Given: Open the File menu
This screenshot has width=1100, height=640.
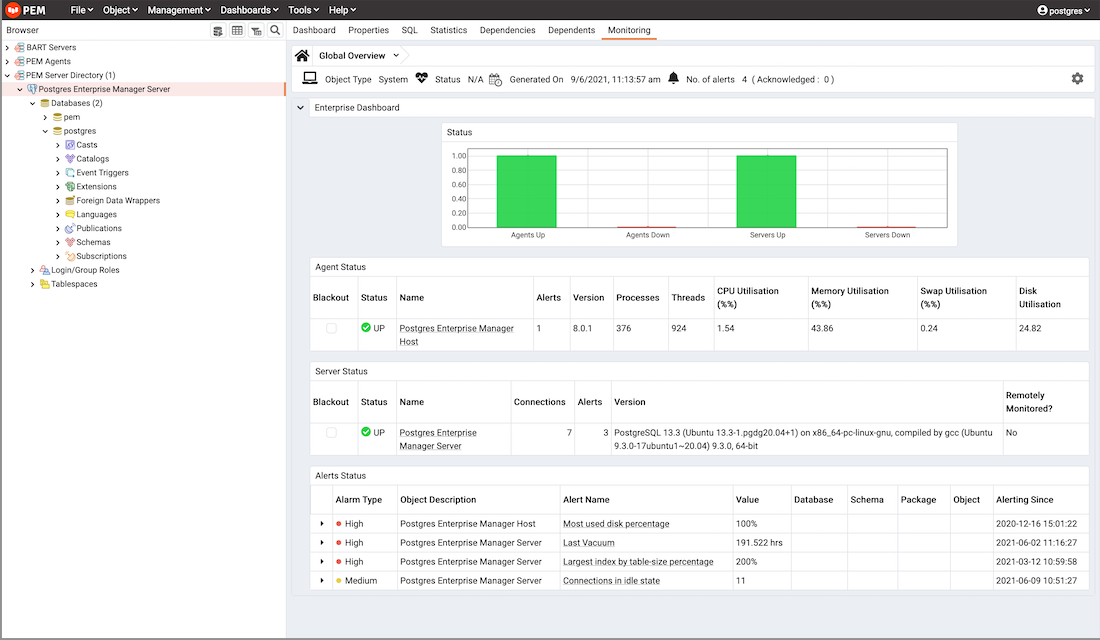Looking at the screenshot, I should tap(81, 10).
